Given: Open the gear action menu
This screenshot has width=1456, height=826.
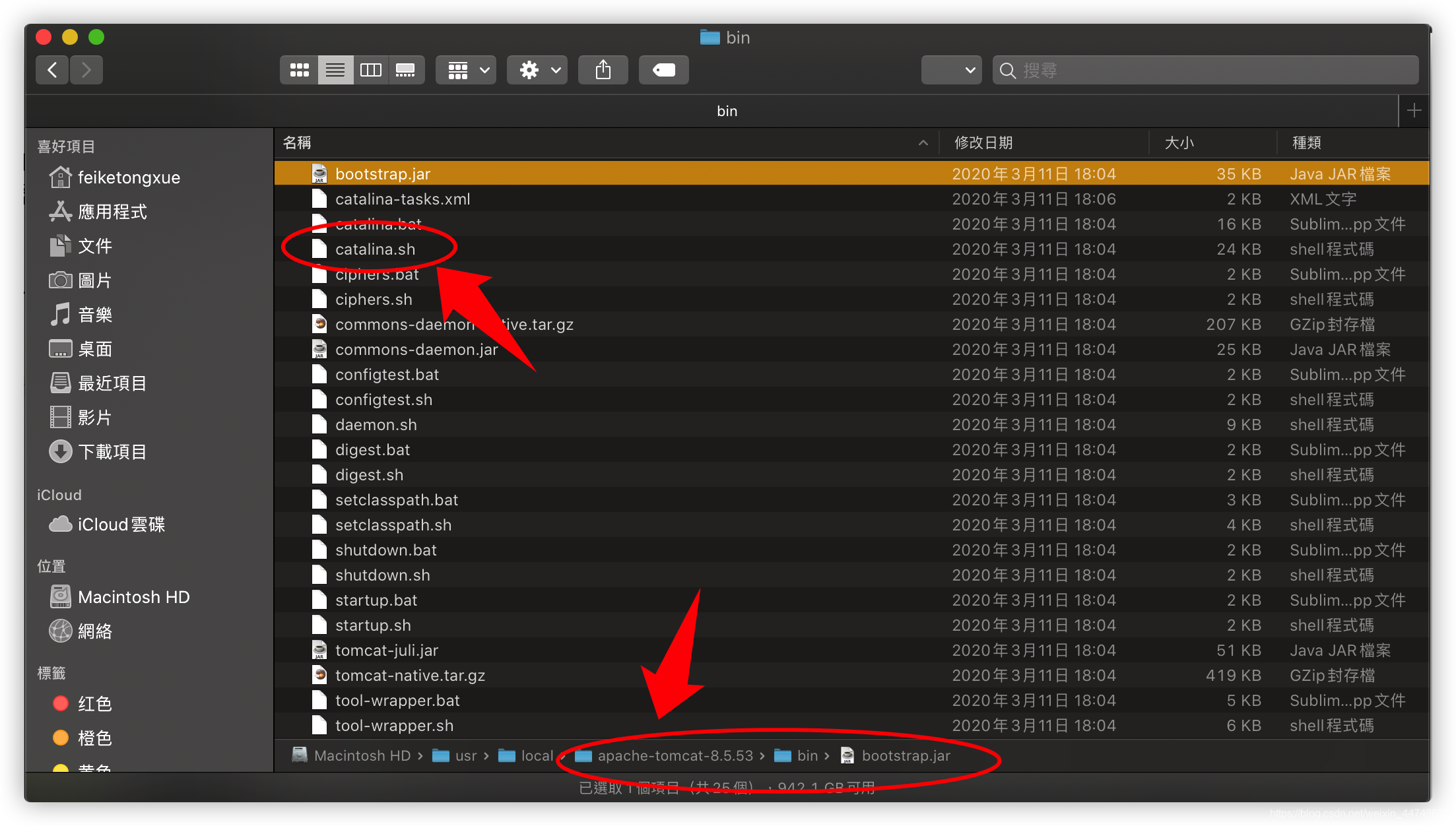Looking at the screenshot, I should tap(538, 70).
